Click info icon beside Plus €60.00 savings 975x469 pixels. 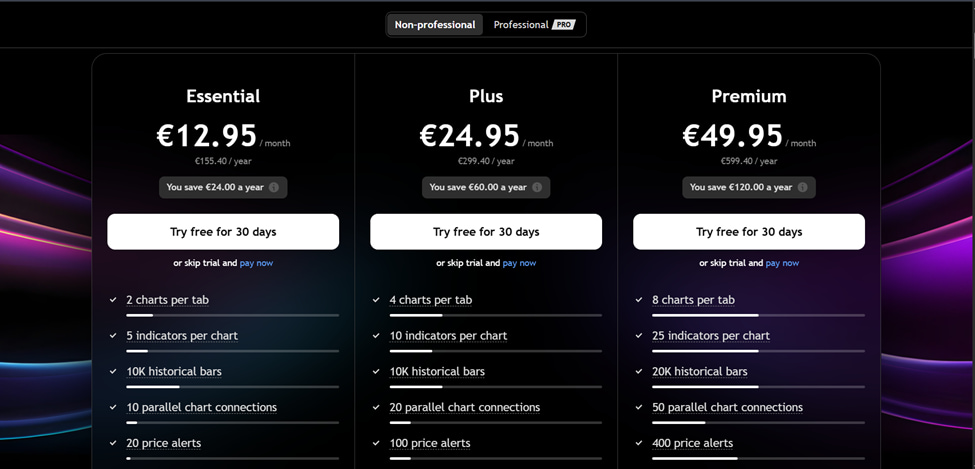(537, 187)
